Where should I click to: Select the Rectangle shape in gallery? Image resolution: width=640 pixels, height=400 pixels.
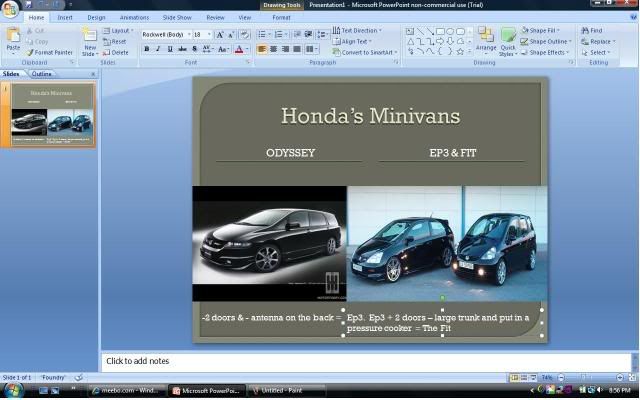click(x=440, y=31)
